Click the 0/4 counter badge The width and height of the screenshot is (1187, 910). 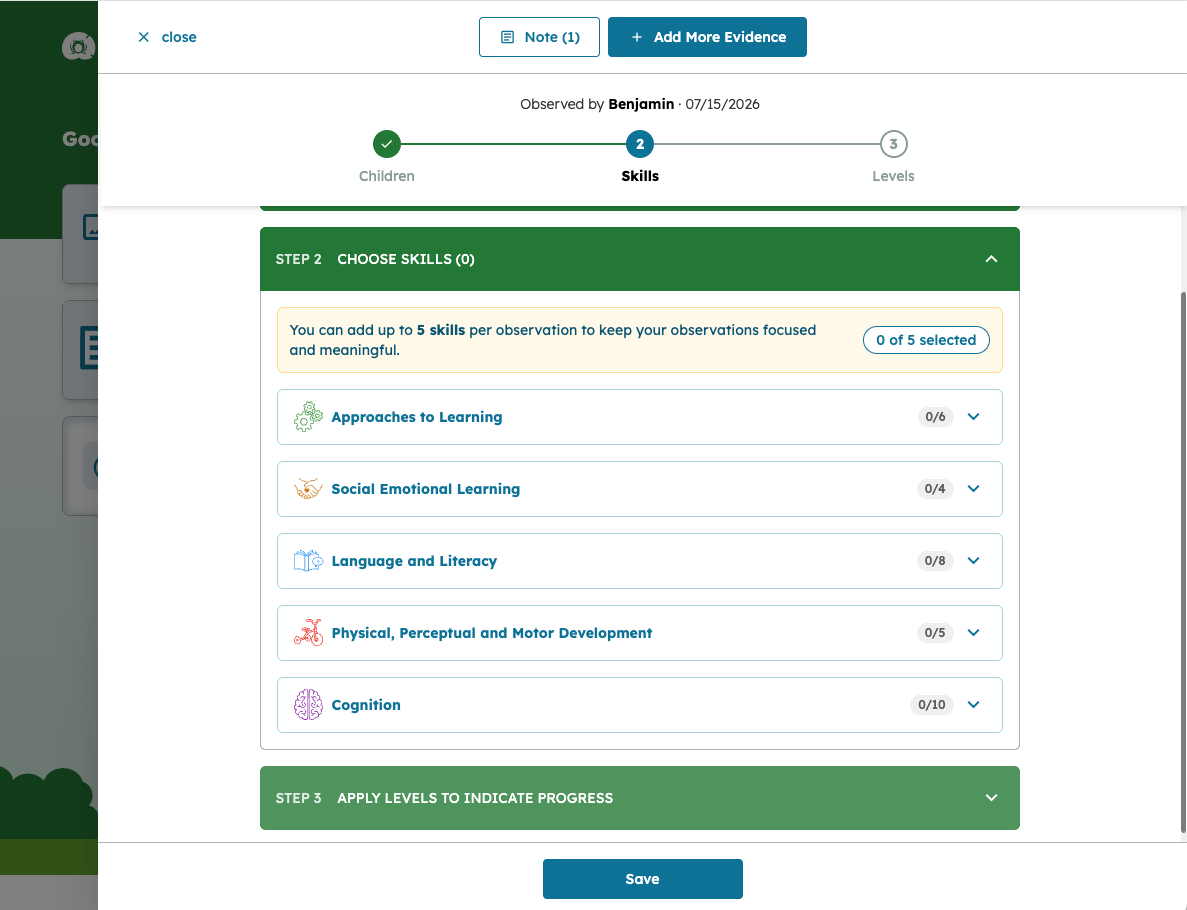click(x=935, y=489)
